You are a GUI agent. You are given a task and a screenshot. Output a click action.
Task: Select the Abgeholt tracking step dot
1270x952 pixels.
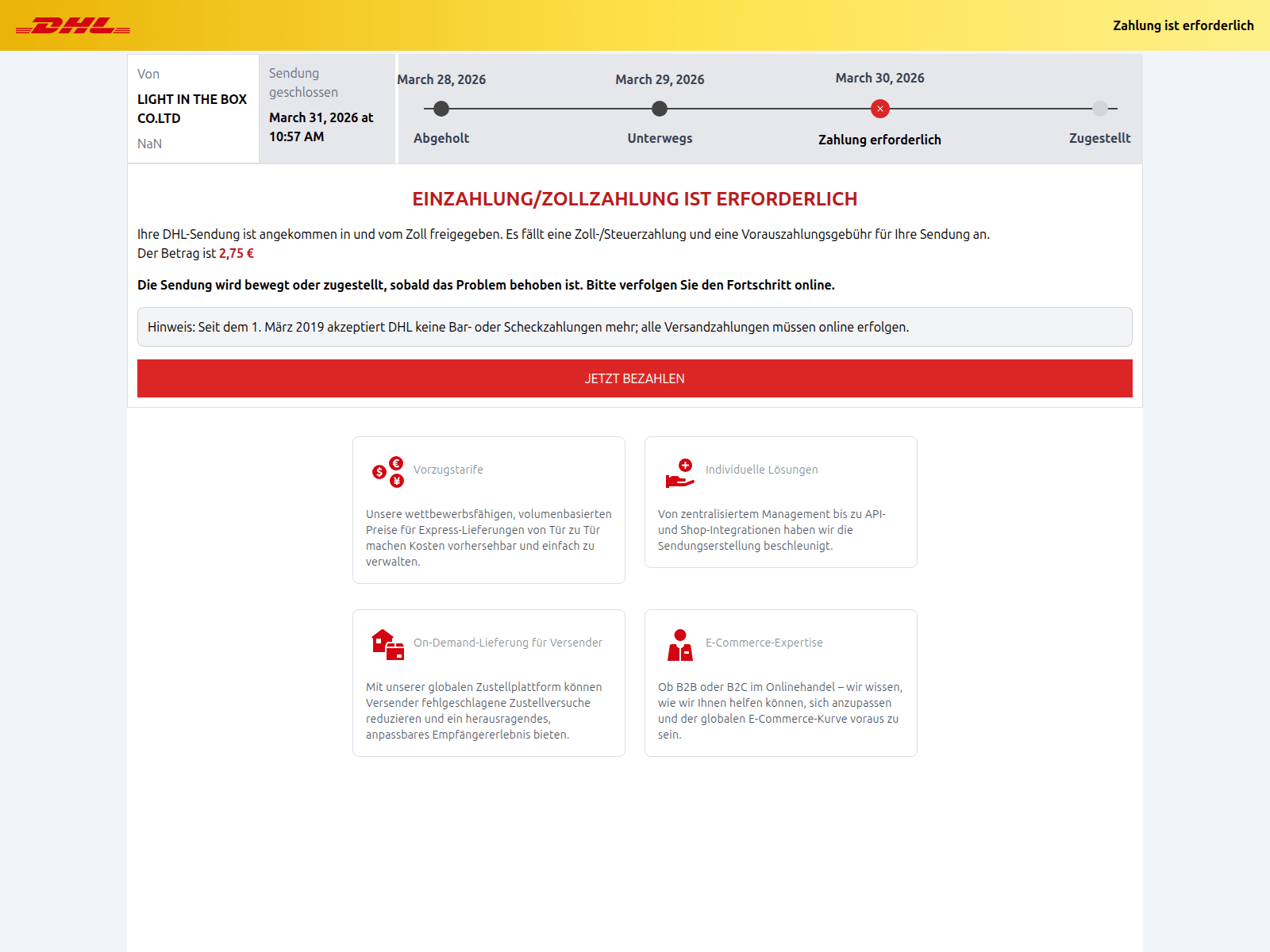pyautogui.click(x=441, y=109)
